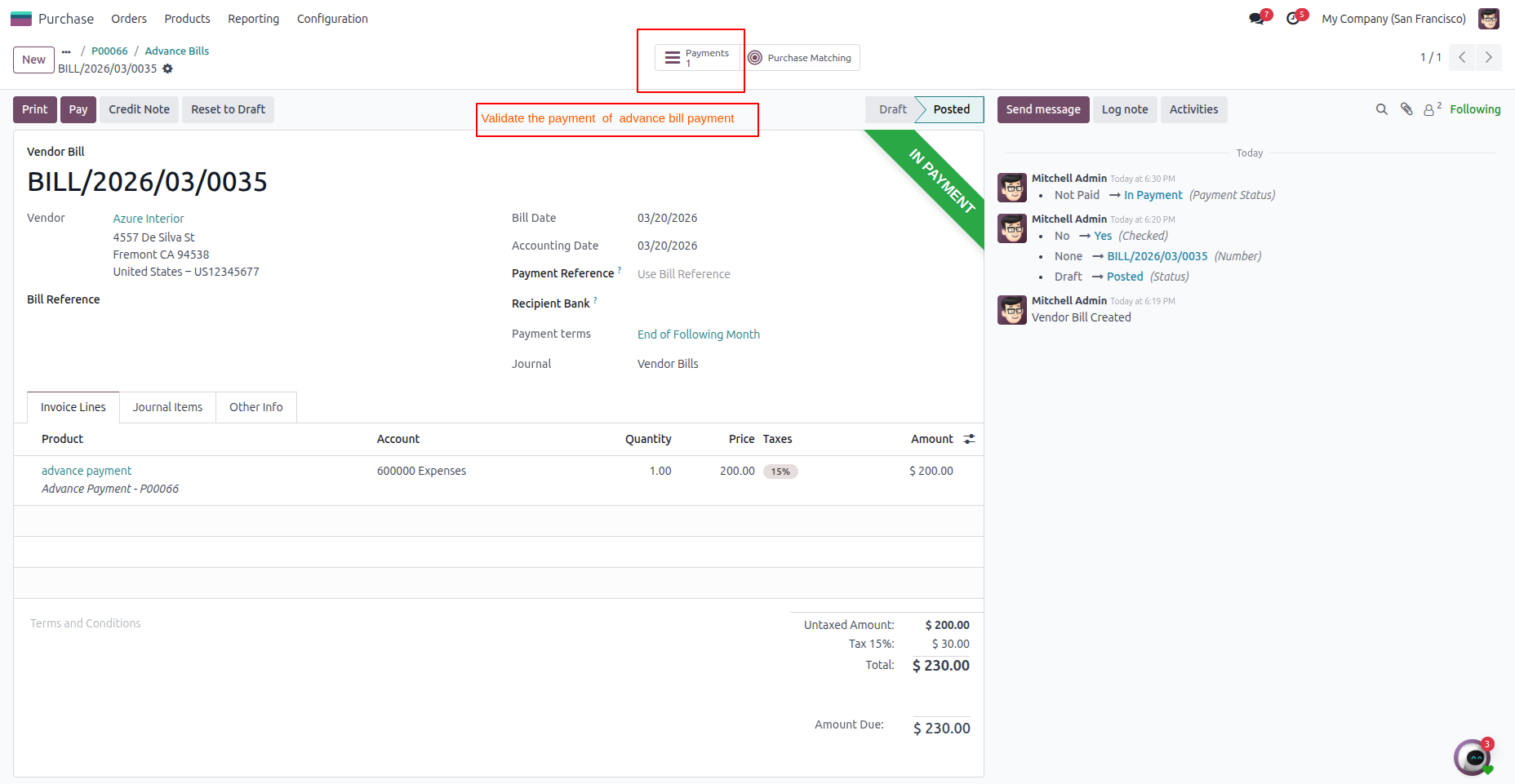
Task: Open the Configuration menu
Action: [332, 19]
